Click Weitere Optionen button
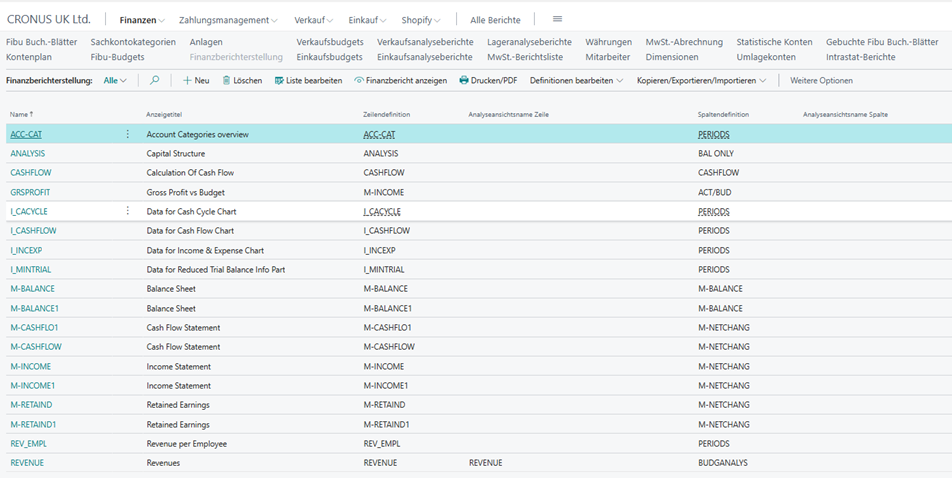This screenshot has width=952, height=478. coord(821,80)
